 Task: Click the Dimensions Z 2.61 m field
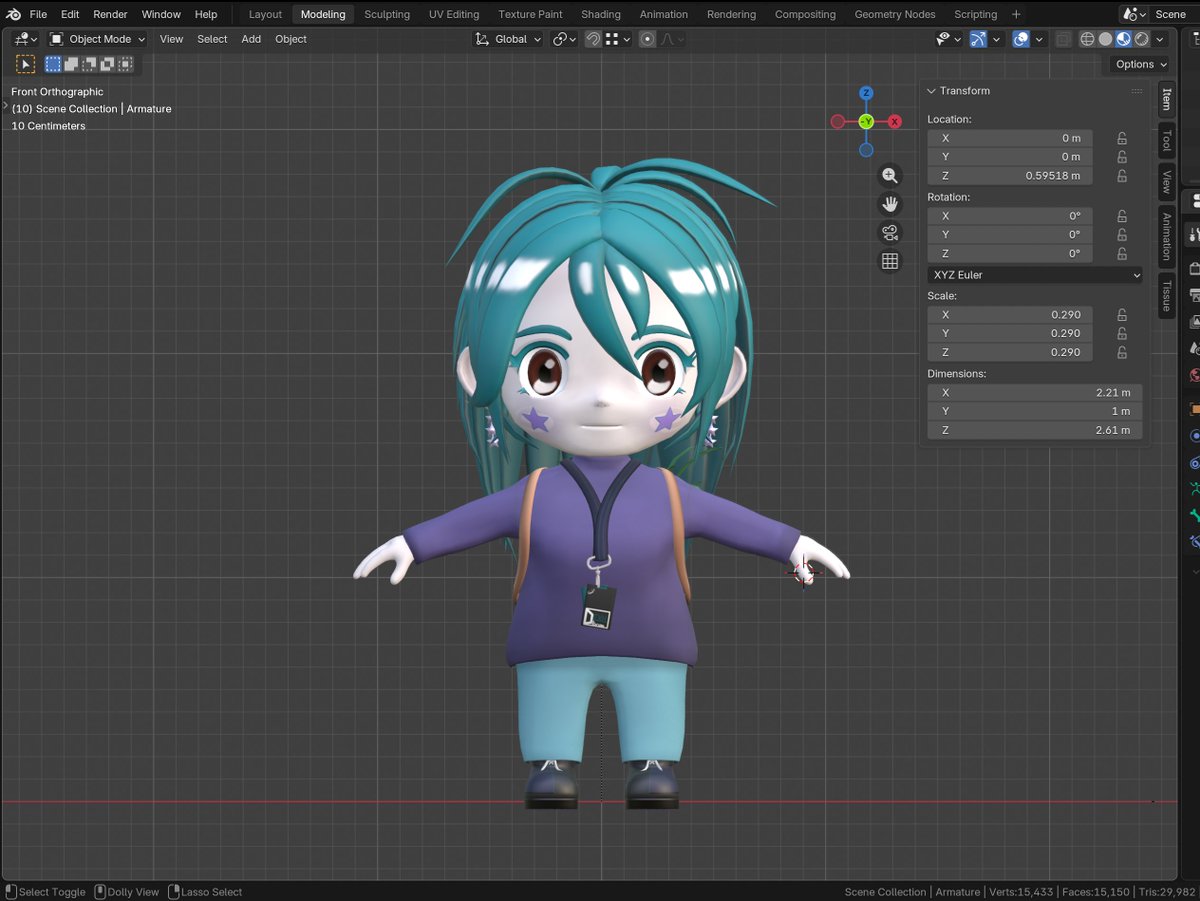click(x=1034, y=430)
